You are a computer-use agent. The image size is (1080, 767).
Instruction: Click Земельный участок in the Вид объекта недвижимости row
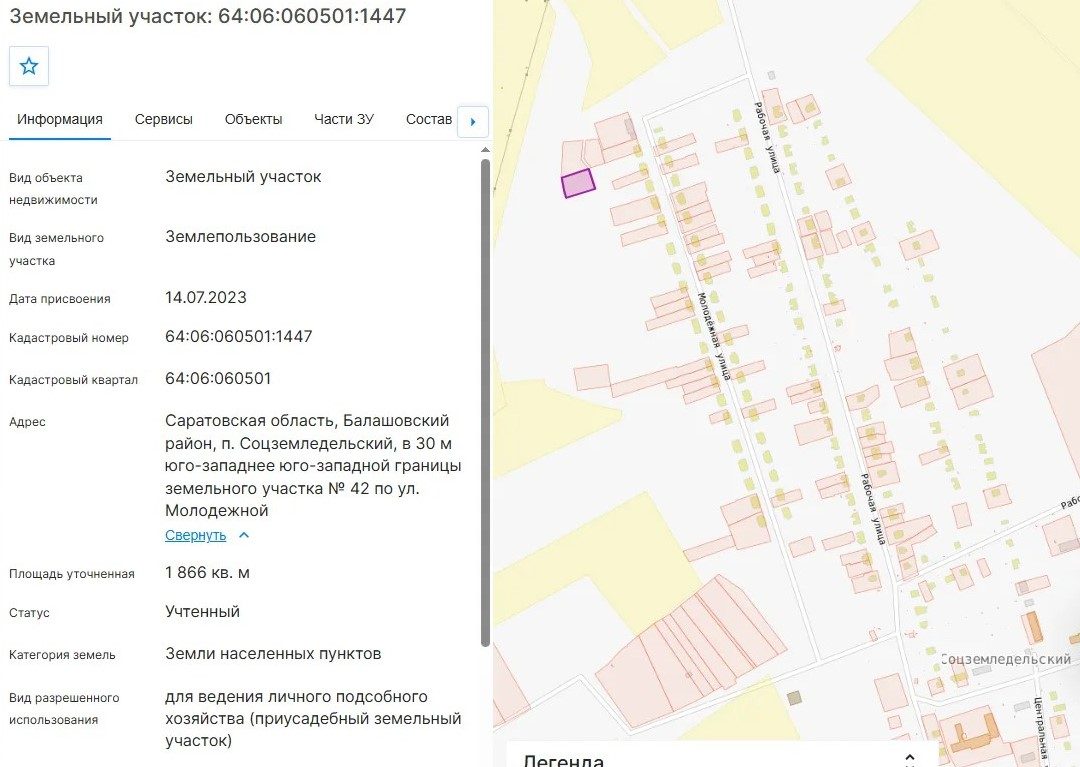pyautogui.click(x=243, y=177)
